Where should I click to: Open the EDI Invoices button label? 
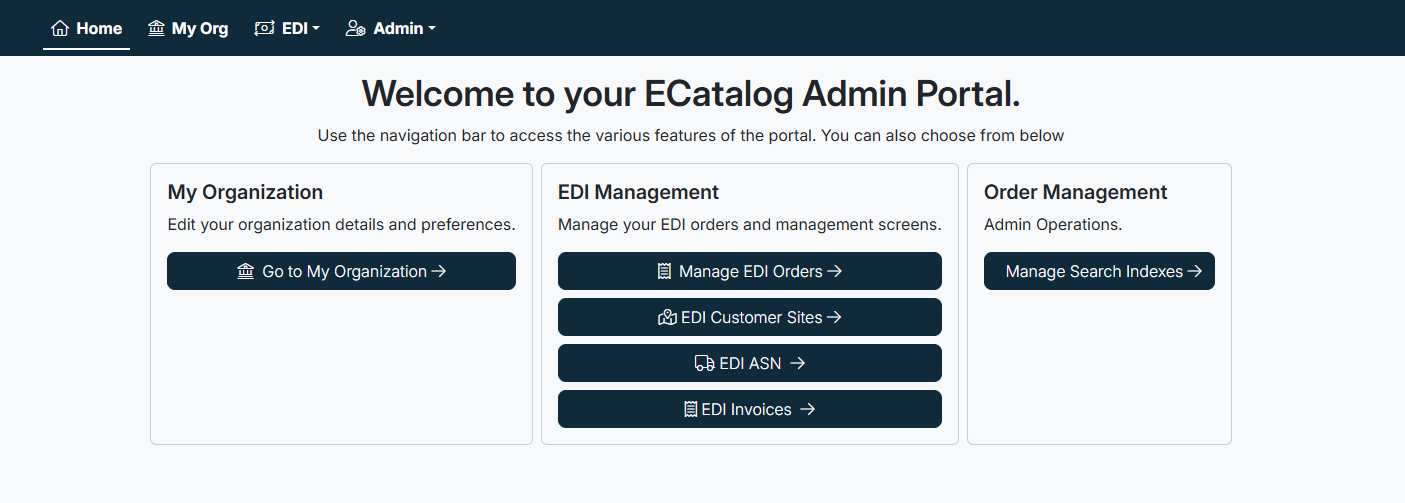(746, 409)
